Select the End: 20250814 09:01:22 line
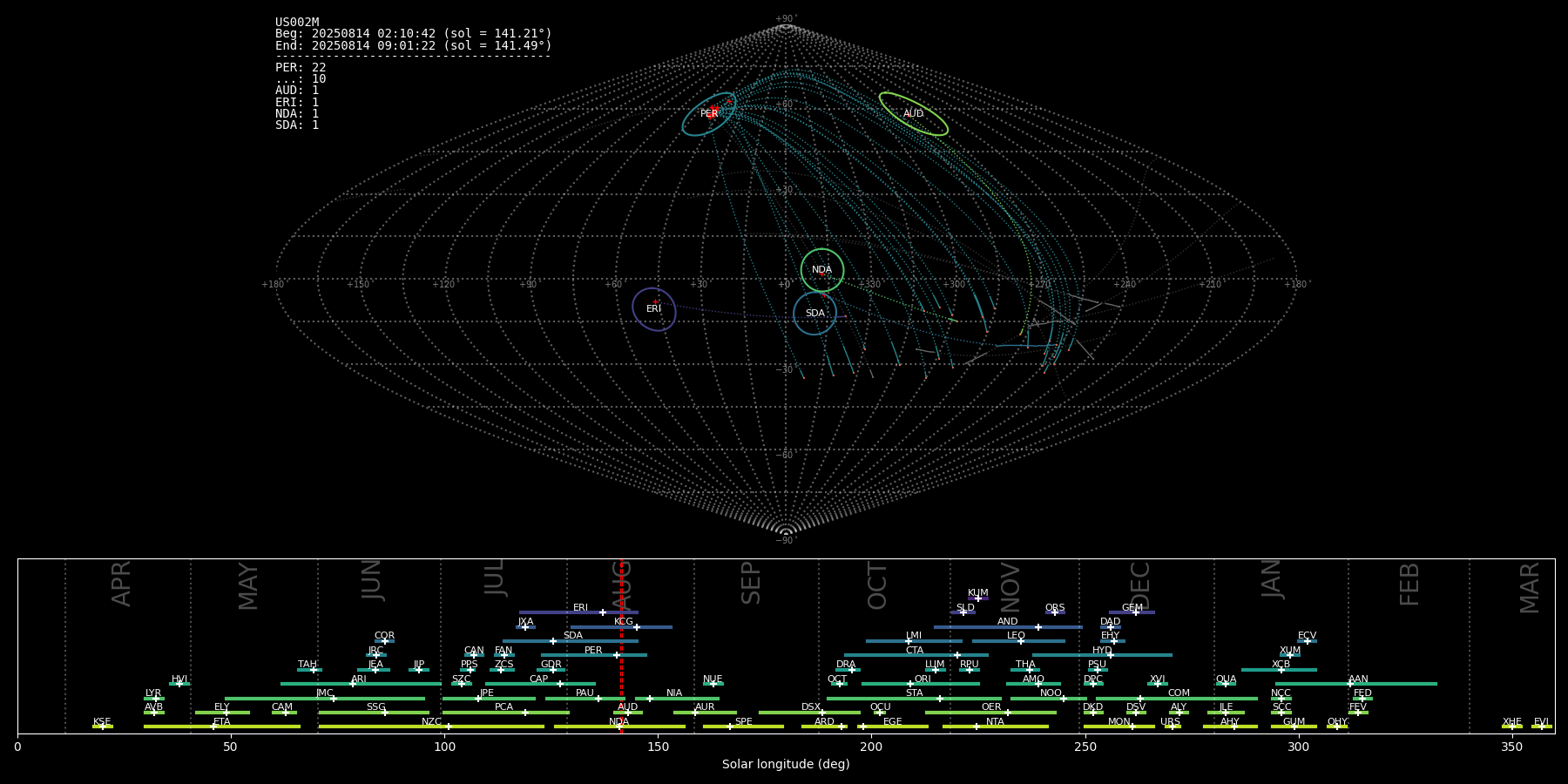The image size is (1568, 784). 414,45
